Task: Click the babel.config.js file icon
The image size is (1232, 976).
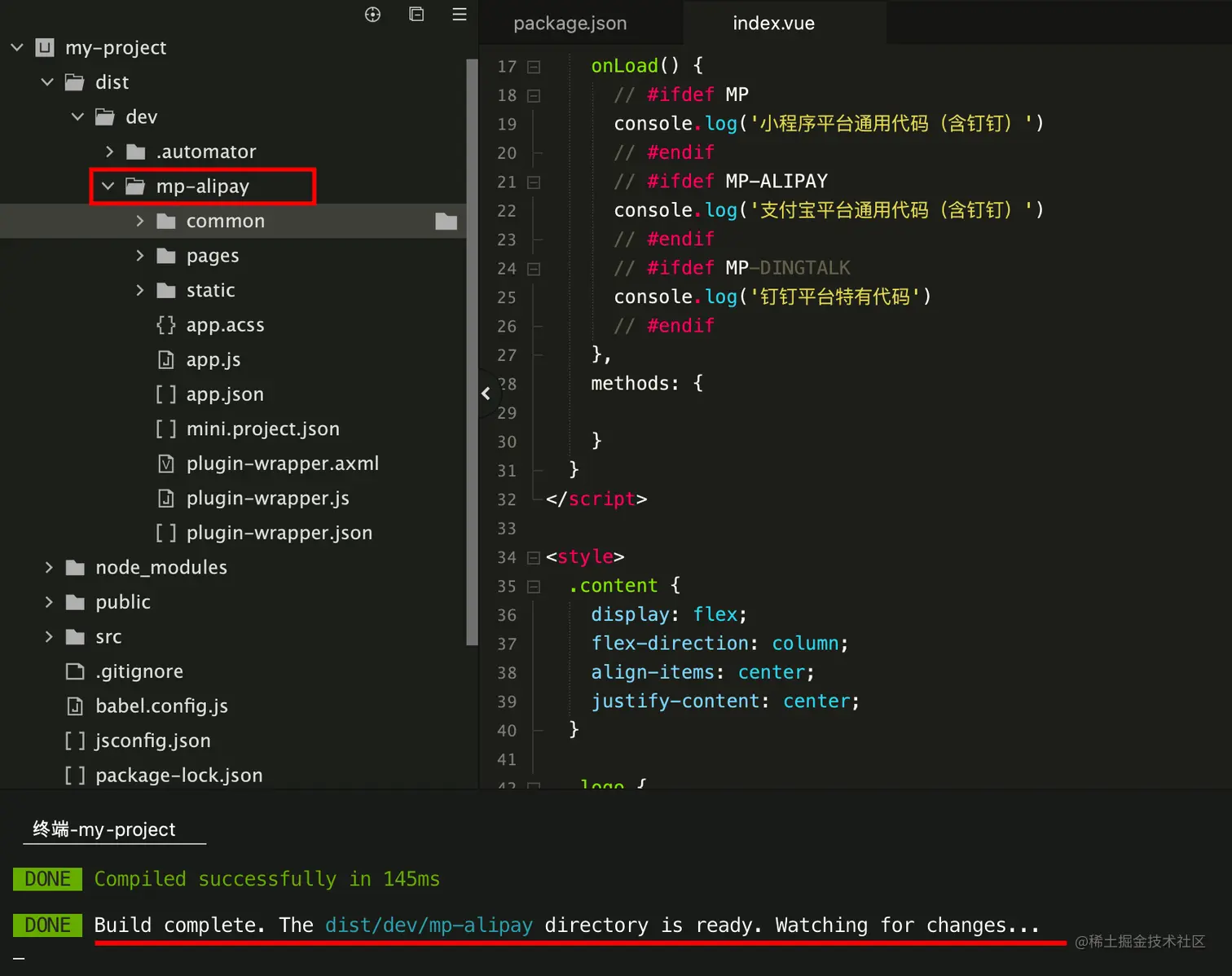Action: coord(75,706)
